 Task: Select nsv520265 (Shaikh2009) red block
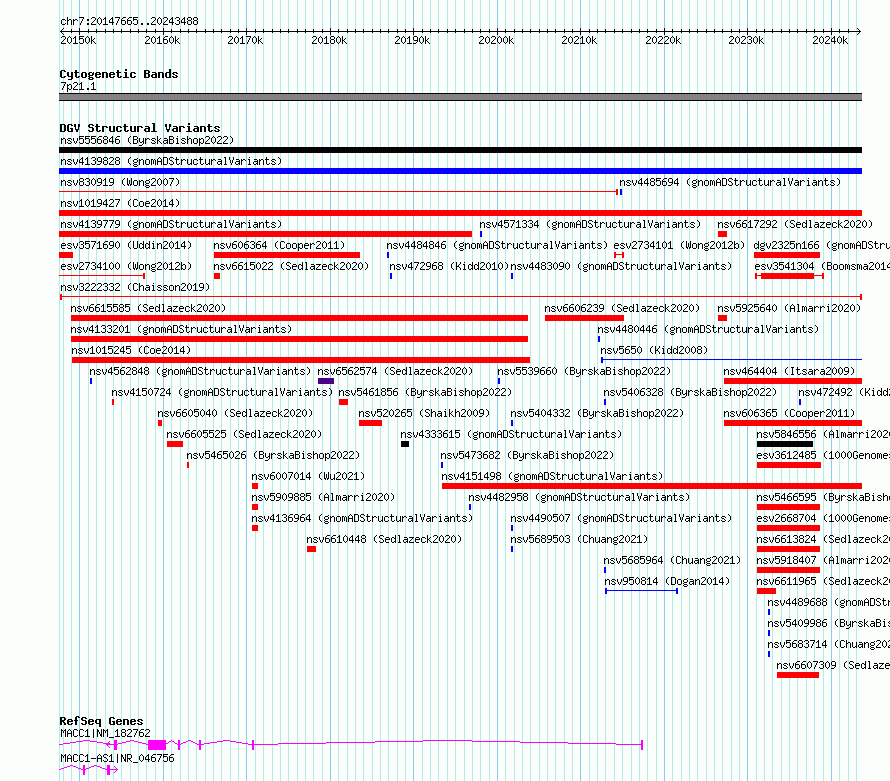click(371, 423)
